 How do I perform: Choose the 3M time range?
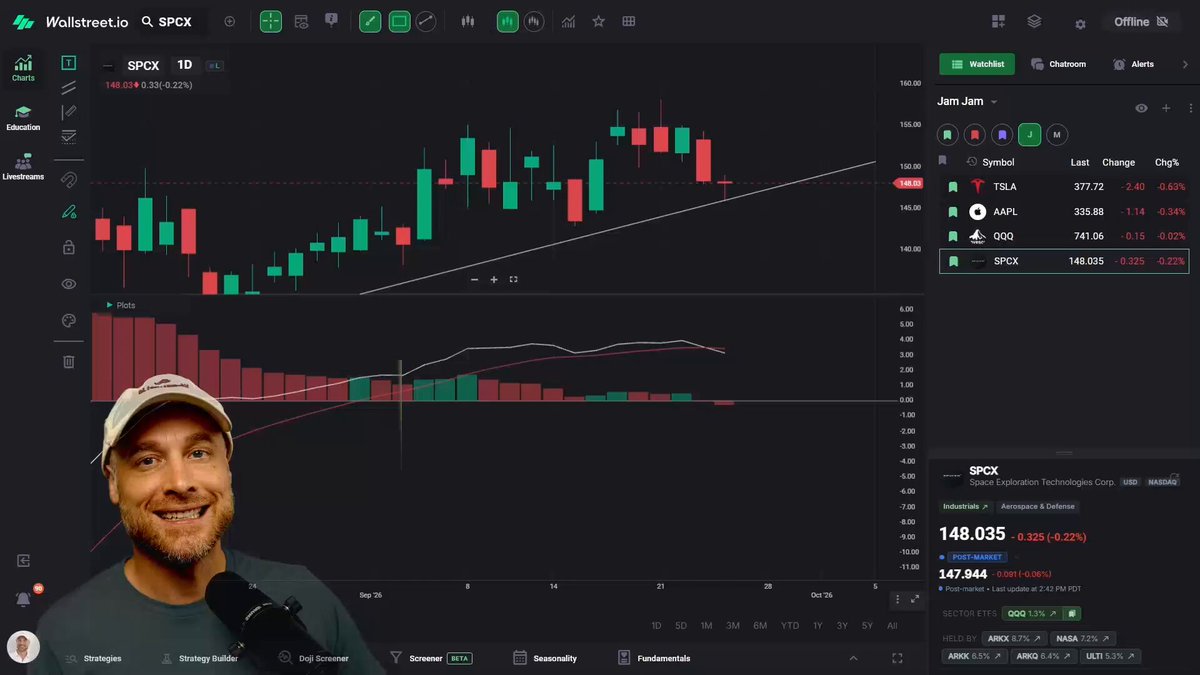pyautogui.click(x=733, y=626)
